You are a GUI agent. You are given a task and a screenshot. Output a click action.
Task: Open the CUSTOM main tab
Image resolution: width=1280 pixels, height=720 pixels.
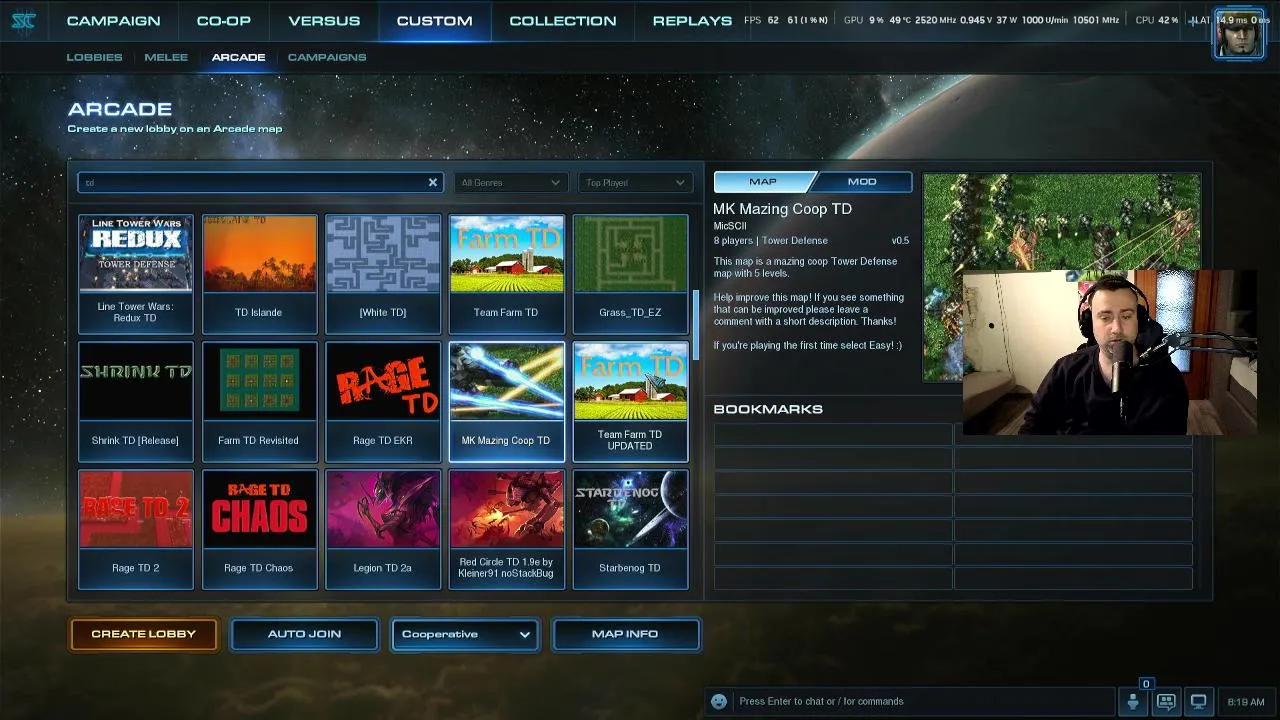click(434, 21)
